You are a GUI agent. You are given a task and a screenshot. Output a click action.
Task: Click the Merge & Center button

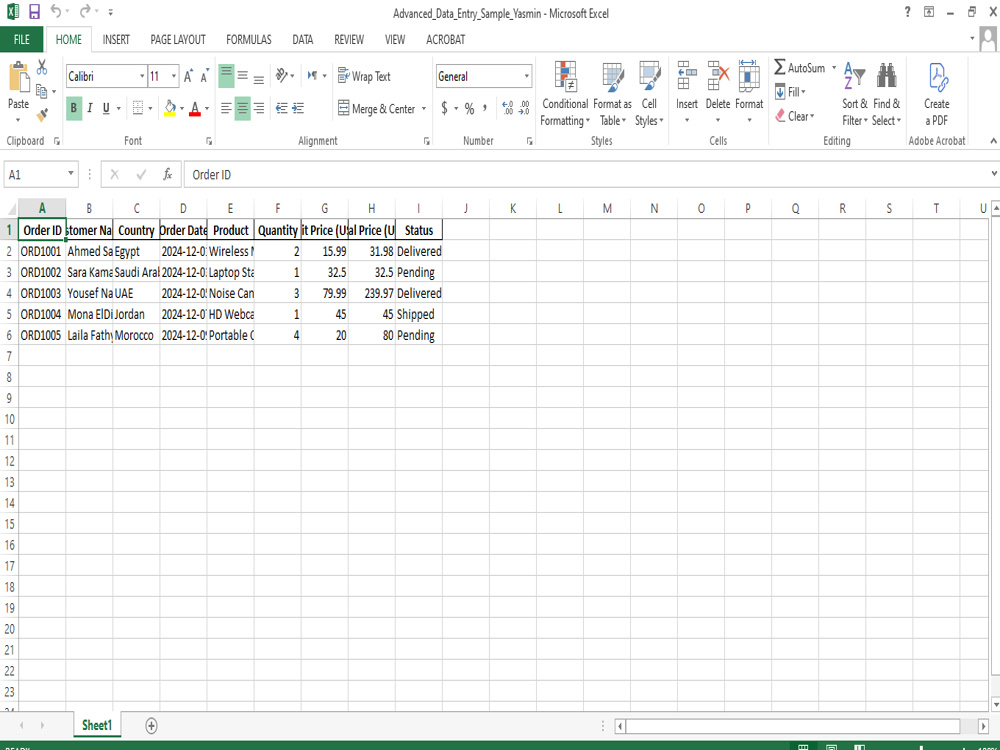click(376, 108)
